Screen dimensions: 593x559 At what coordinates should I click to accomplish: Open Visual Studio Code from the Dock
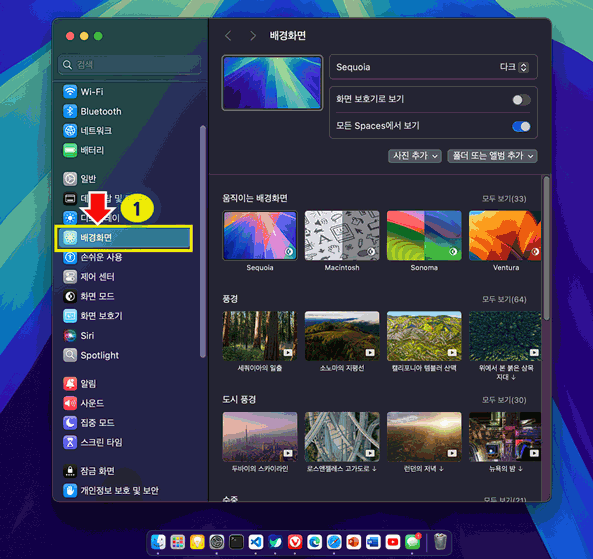(256, 542)
